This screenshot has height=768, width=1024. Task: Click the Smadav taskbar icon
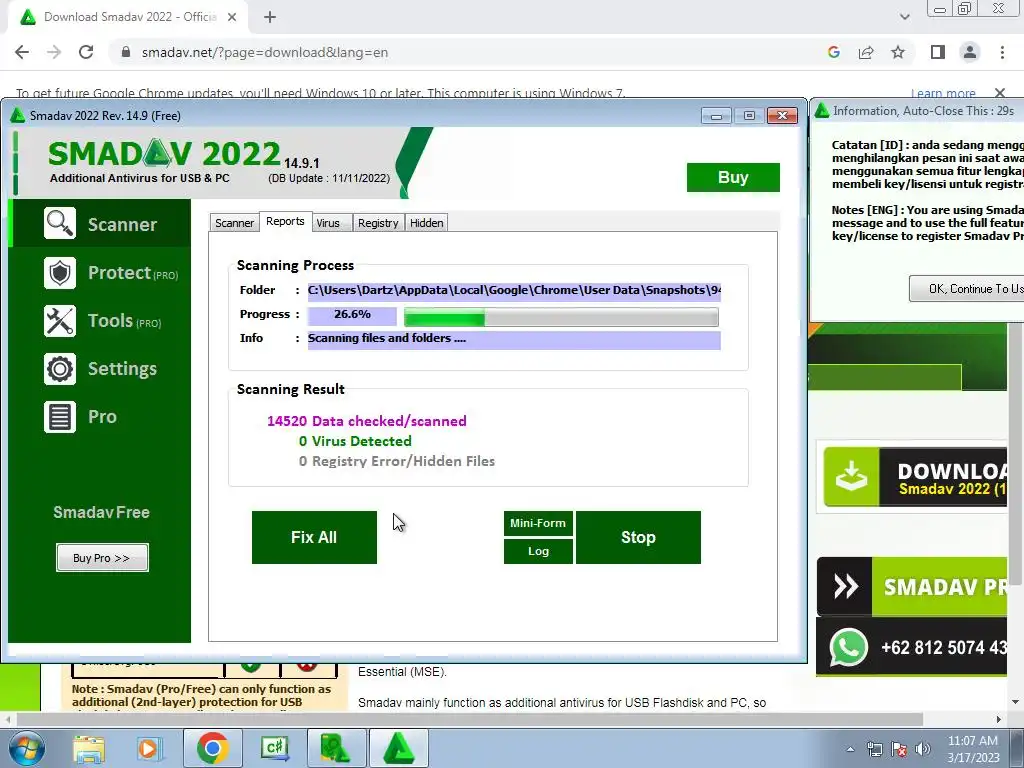click(x=399, y=748)
